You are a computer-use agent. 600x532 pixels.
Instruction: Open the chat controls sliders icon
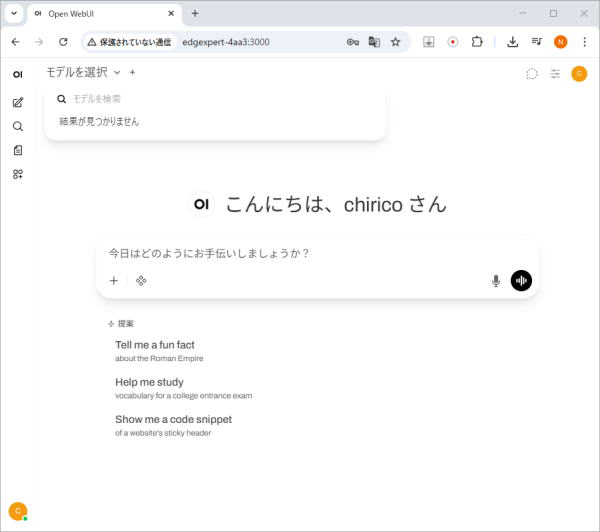tap(555, 73)
